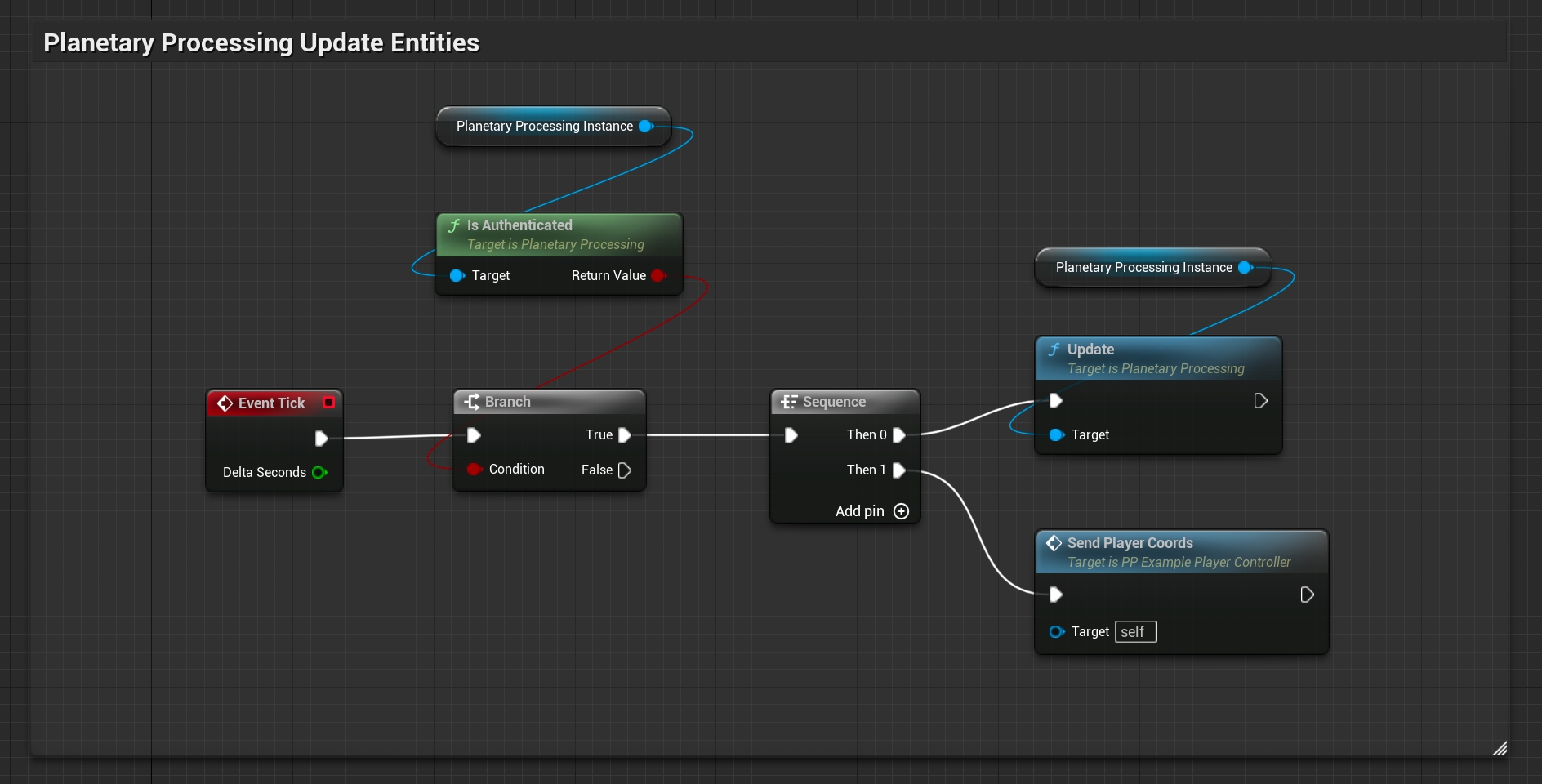This screenshot has height=784, width=1542.
Task: Click the Send Player Coords diamond icon
Action: coord(1054,543)
